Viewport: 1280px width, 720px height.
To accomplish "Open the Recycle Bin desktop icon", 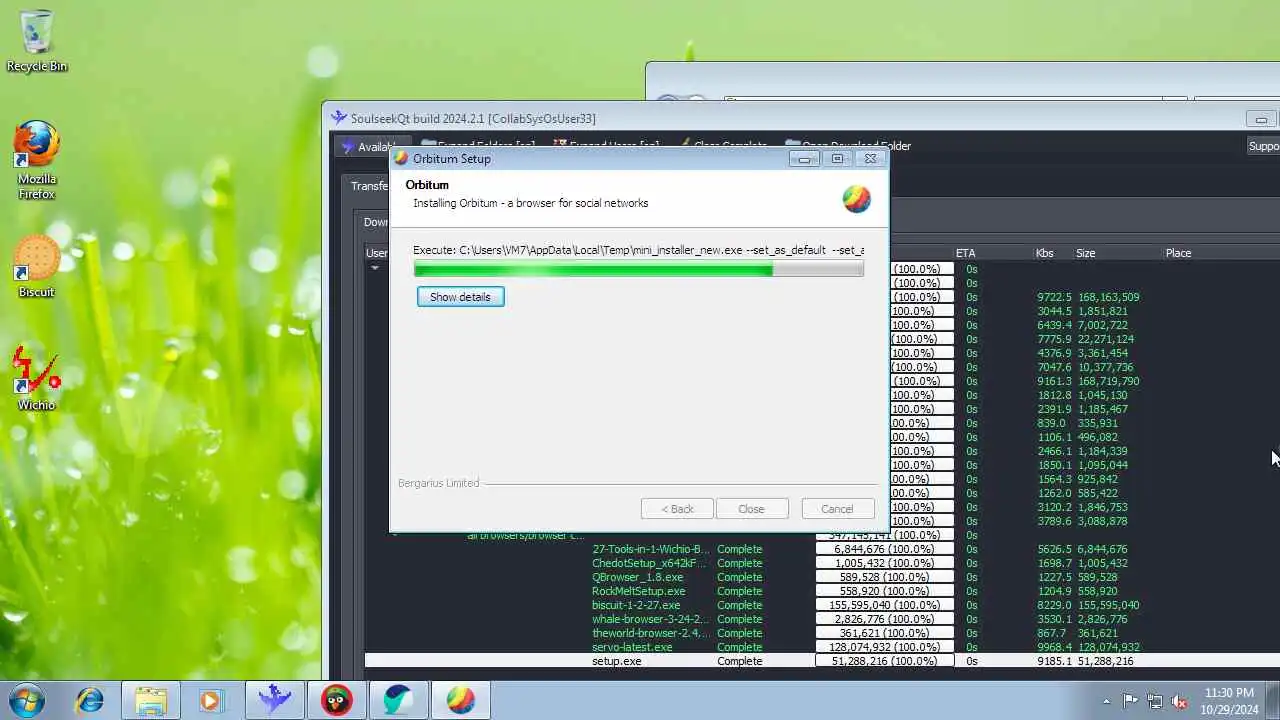I will 37,40.
